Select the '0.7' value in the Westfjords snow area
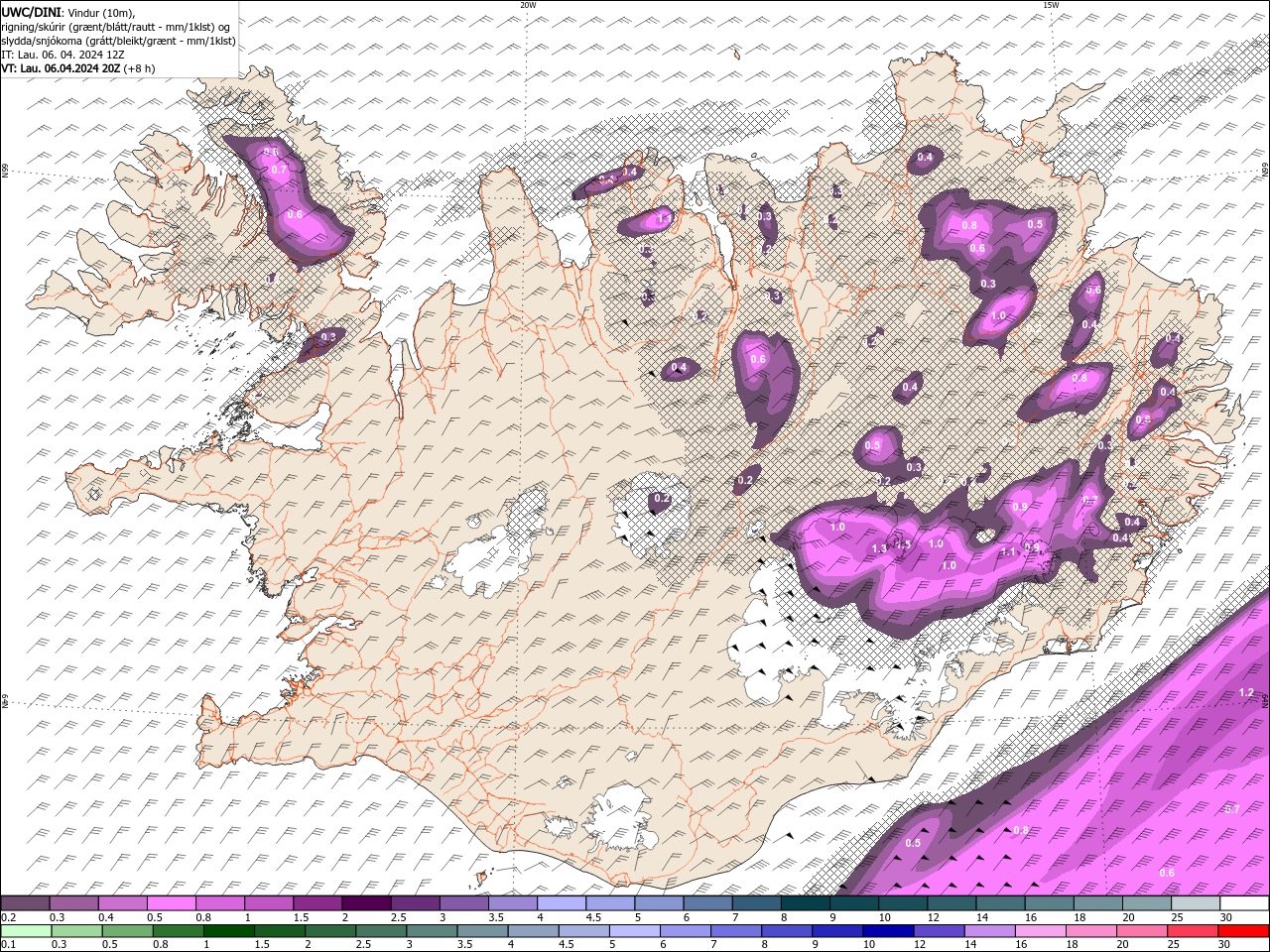The image size is (1270, 952). point(279,171)
